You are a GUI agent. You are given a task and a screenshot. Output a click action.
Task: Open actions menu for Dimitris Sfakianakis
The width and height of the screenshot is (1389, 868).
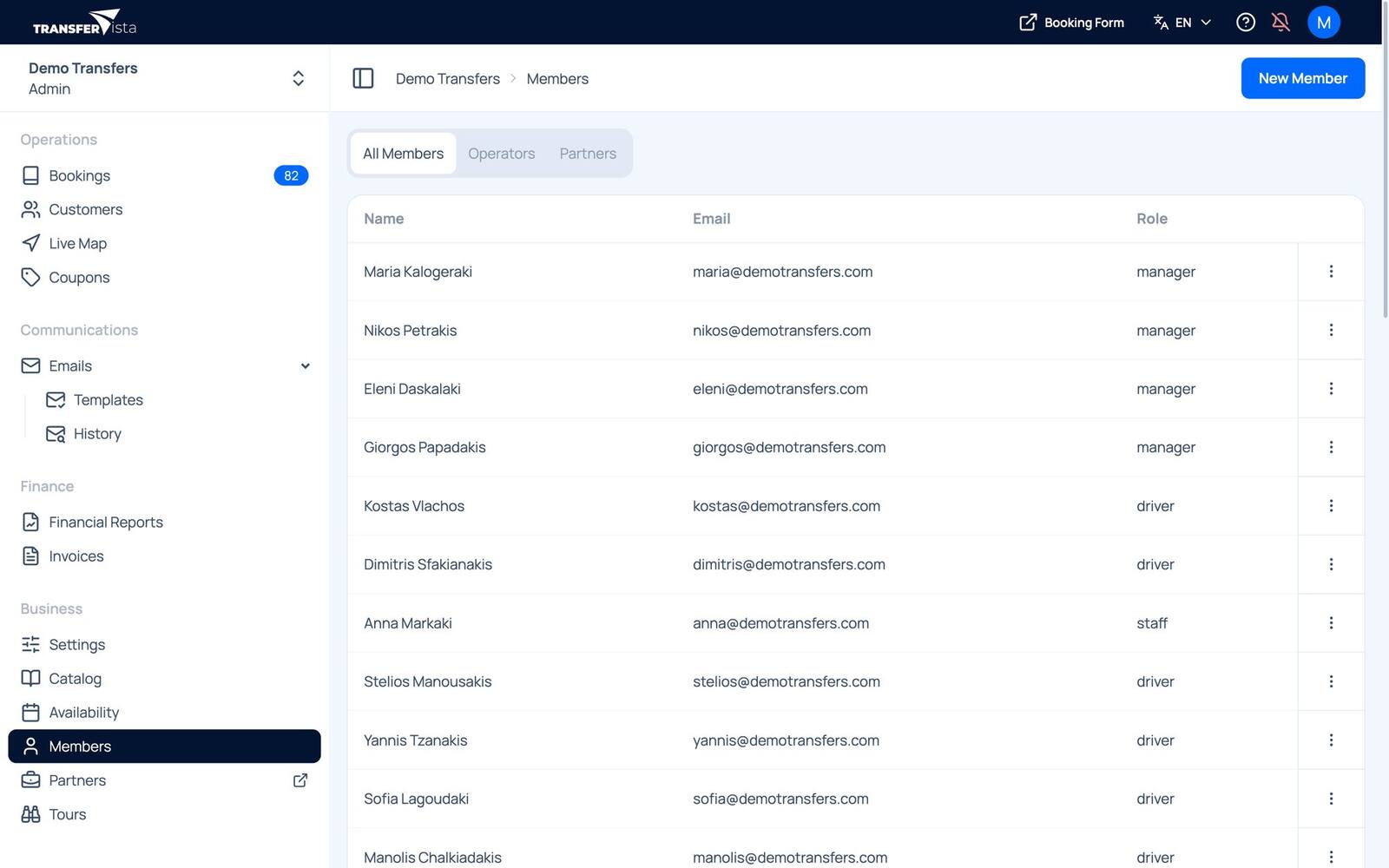[x=1331, y=564]
